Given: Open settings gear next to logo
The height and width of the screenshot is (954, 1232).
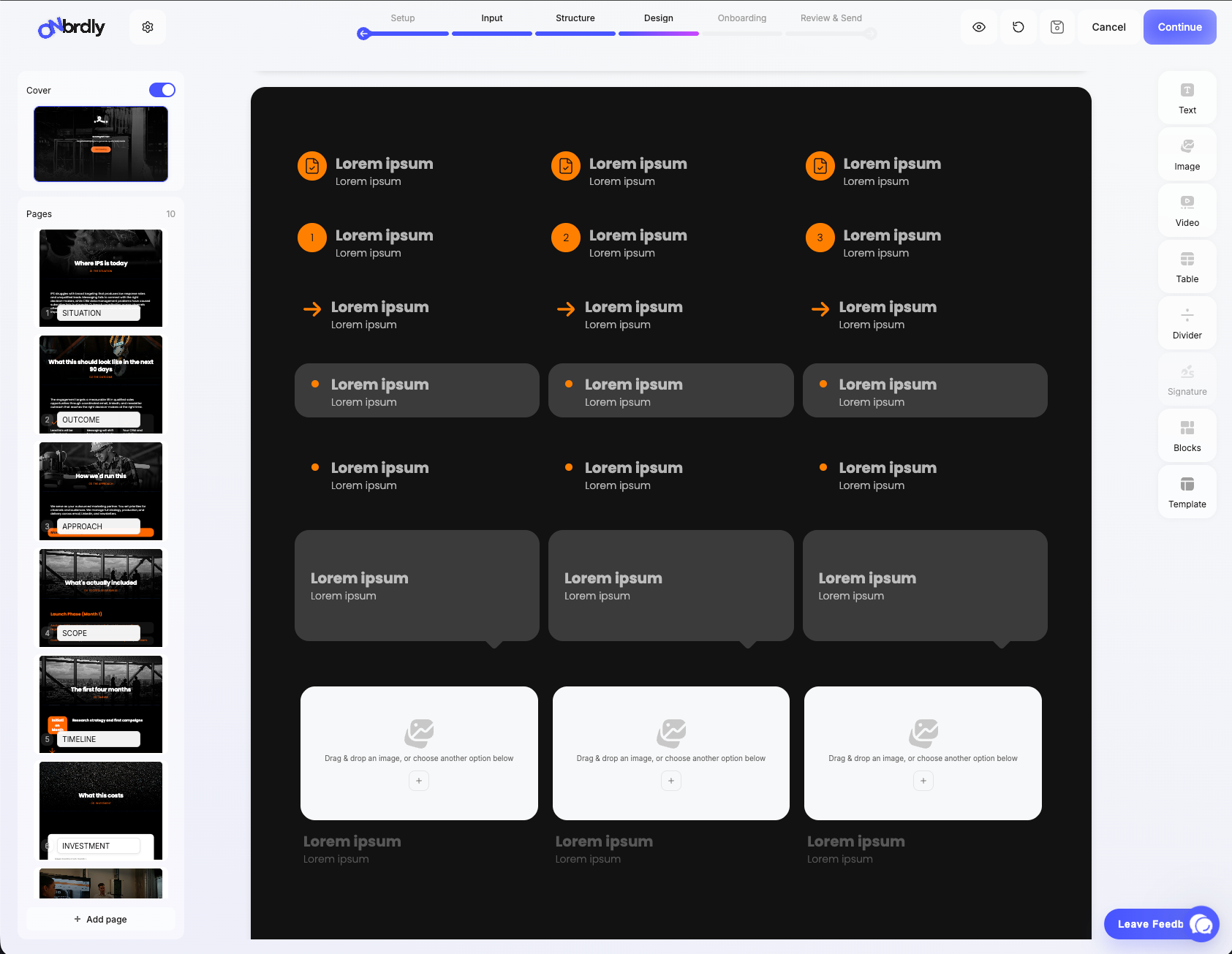Looking at the screenshot, I should (x=148, y=27).
